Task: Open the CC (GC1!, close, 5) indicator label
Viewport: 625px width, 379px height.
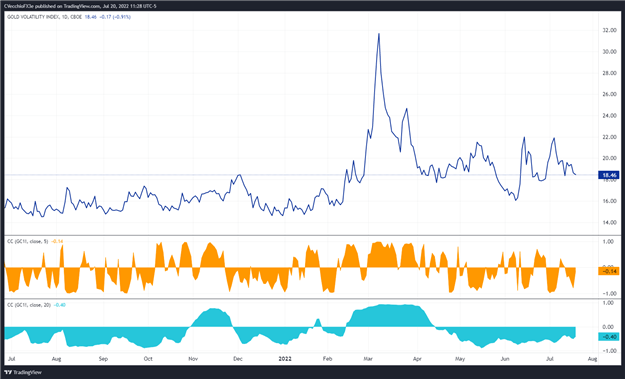Action: (28, 242)
